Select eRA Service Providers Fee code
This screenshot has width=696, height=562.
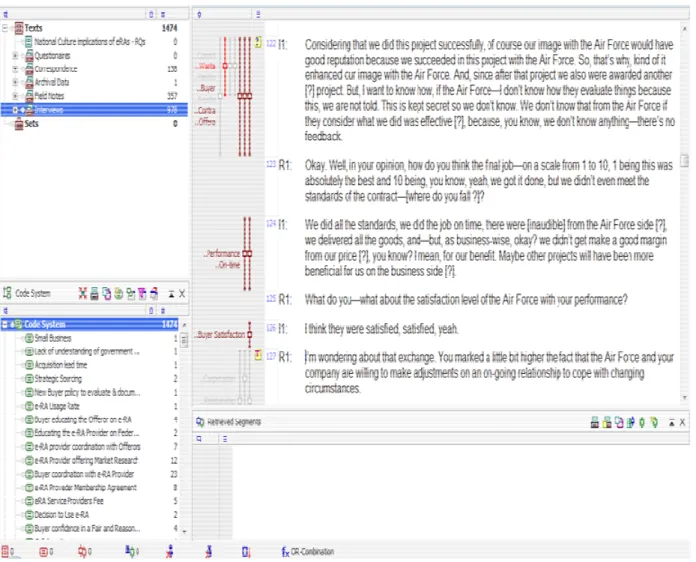[69, 501]
